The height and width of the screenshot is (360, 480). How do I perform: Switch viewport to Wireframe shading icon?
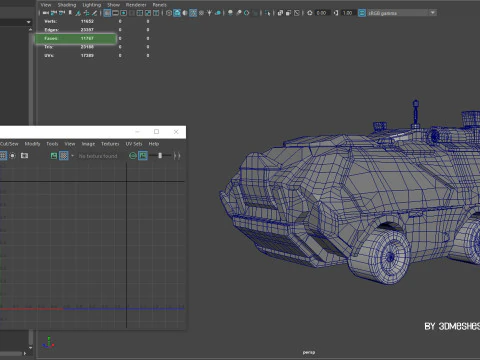169,13
